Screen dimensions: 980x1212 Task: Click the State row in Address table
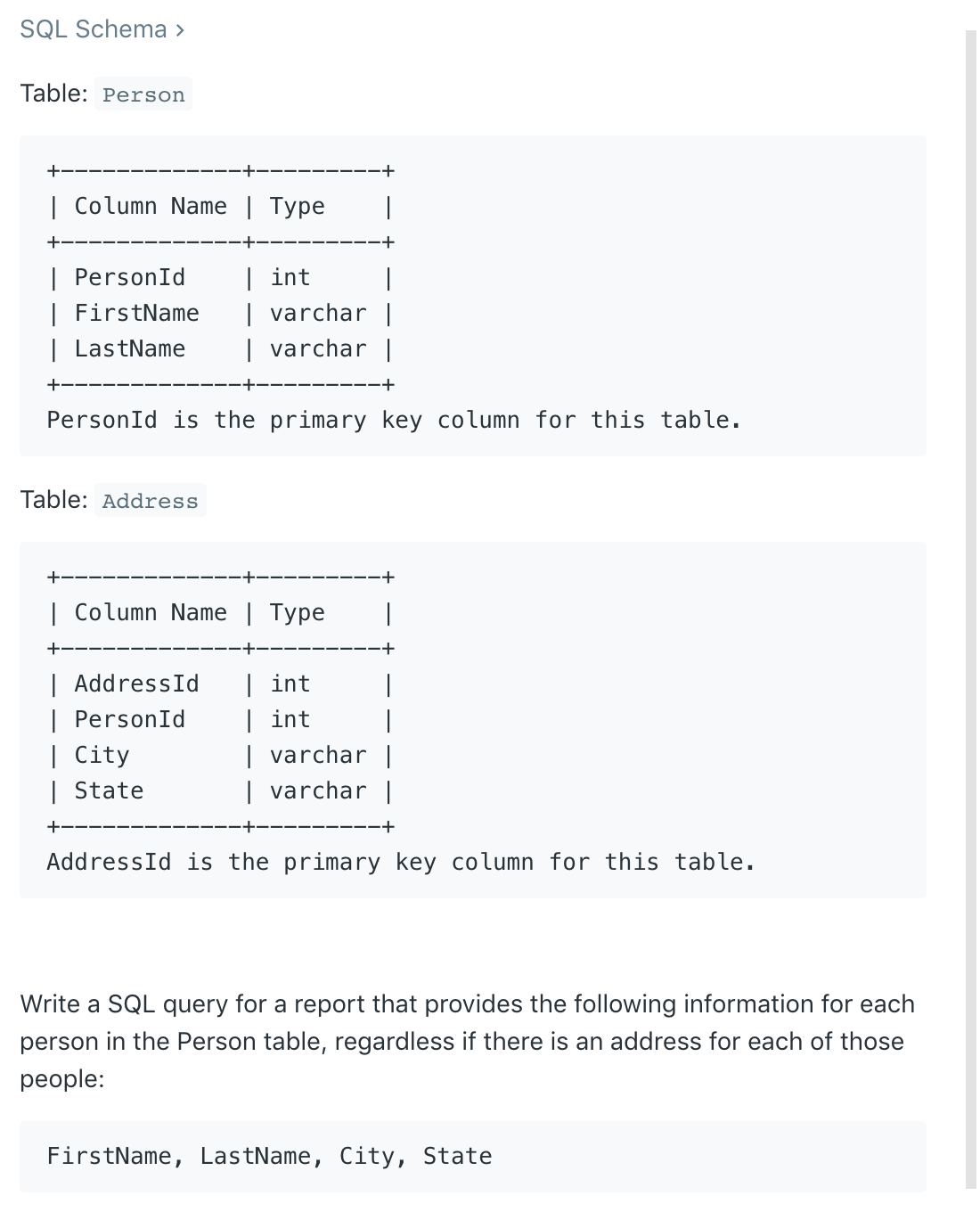(220, 791)
